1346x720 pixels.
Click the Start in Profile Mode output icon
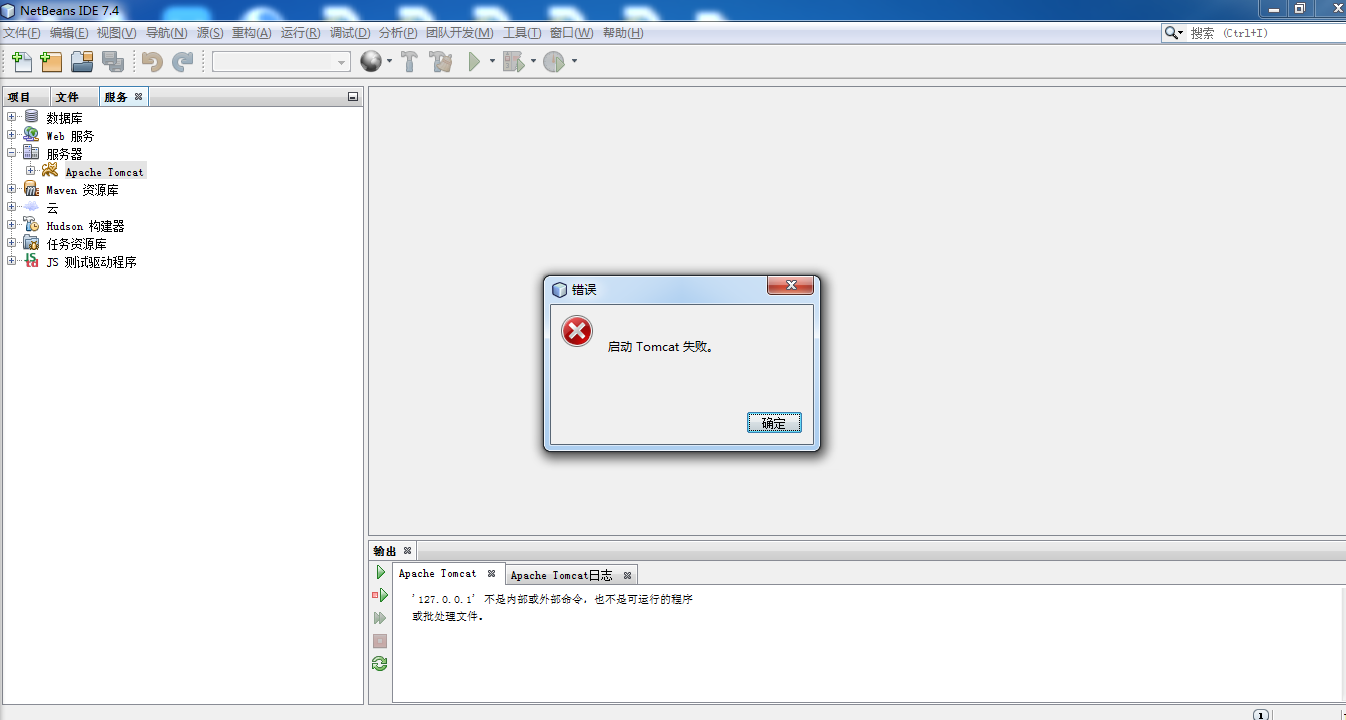click(380, 618)
